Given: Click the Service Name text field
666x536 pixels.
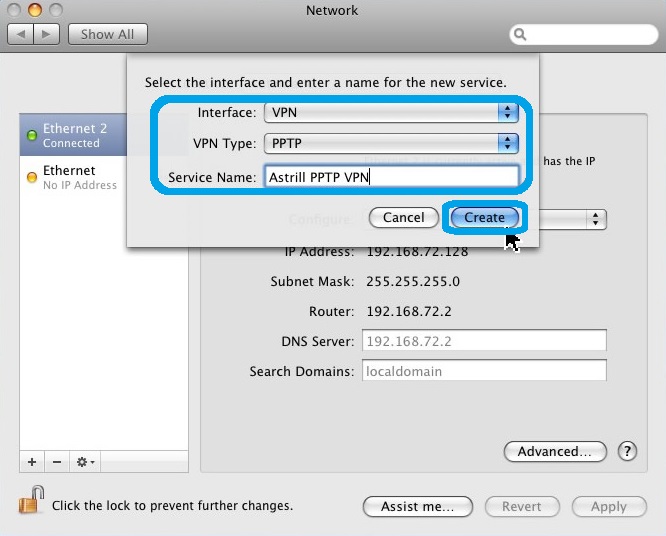Looking at the screenshot, I should [x=391, y=176].
